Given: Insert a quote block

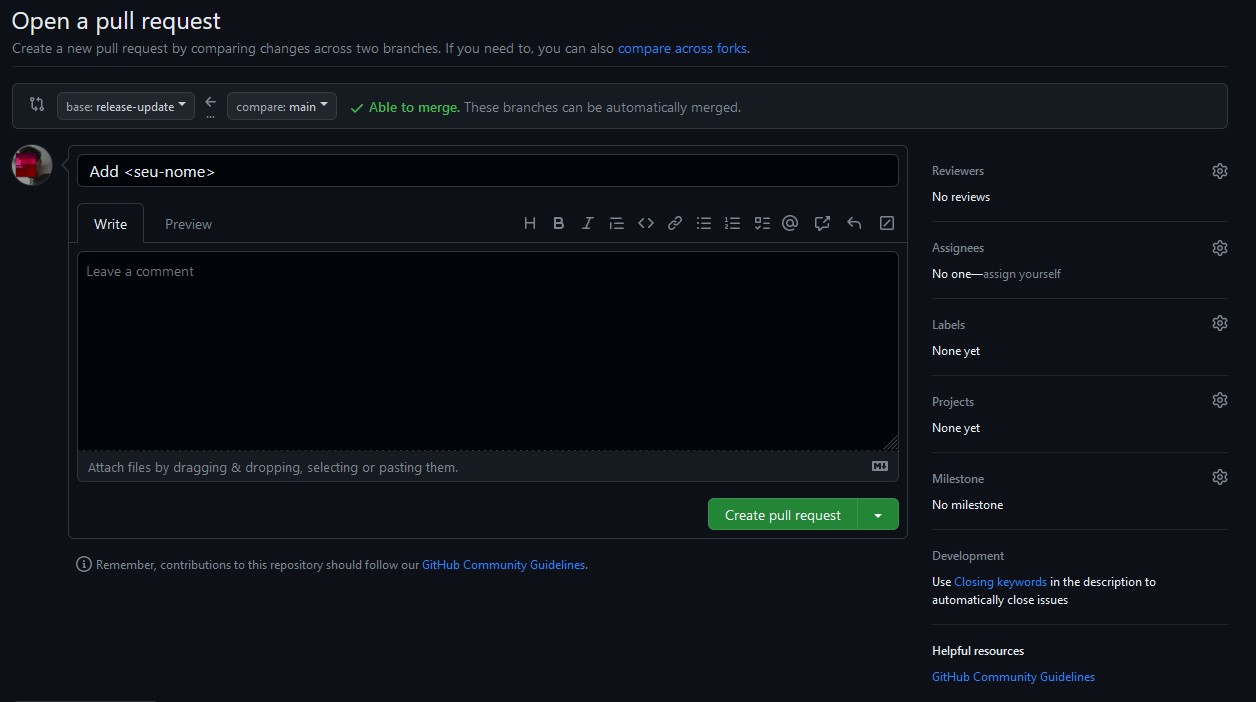Looking at the screenshot, I should point(617,223).
